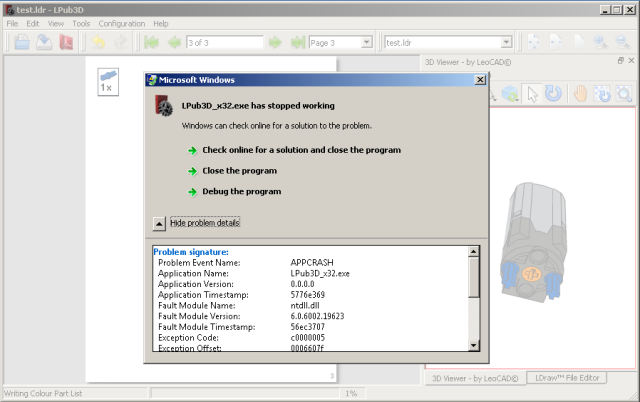This screenshot has height=402, width=640.
Task: Select the pan hand tool in 3D Viewer
Action: (580, 94)
